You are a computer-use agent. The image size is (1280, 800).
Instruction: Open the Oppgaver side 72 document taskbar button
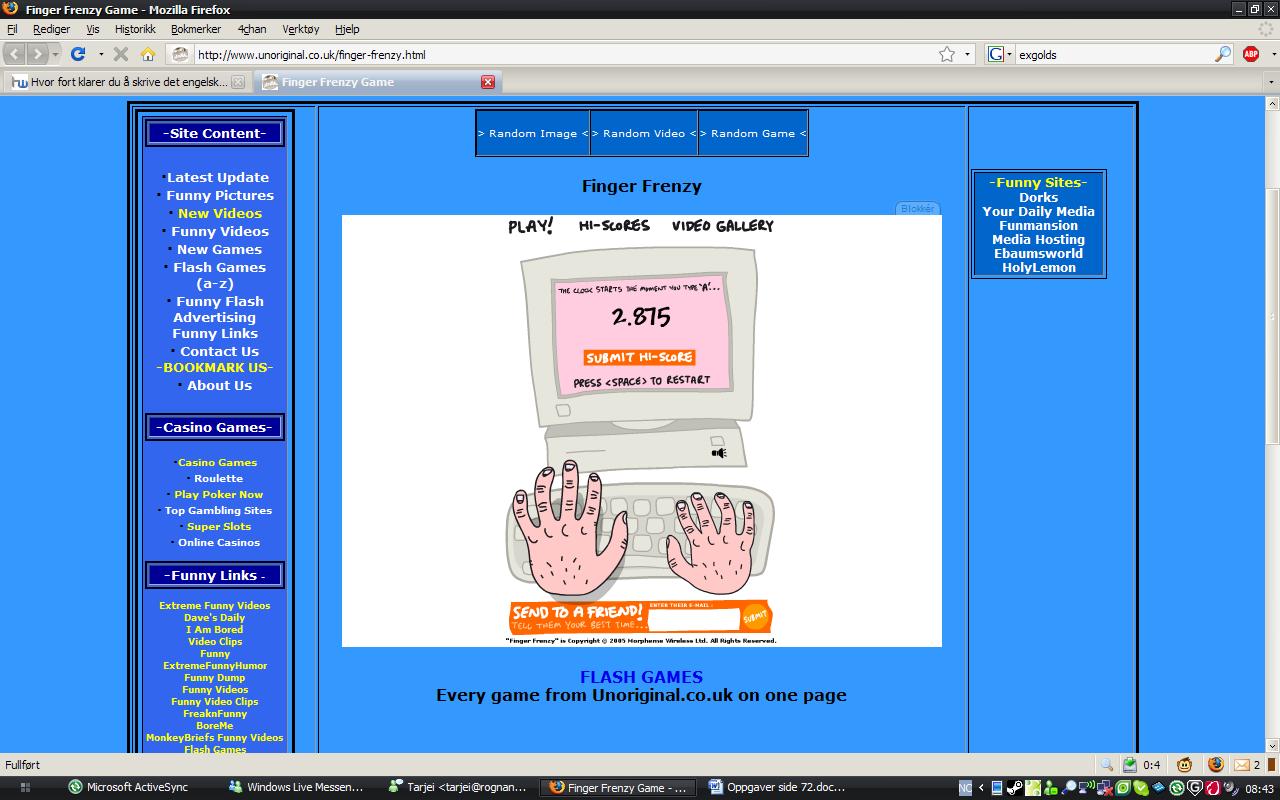[x=777, y=787]
